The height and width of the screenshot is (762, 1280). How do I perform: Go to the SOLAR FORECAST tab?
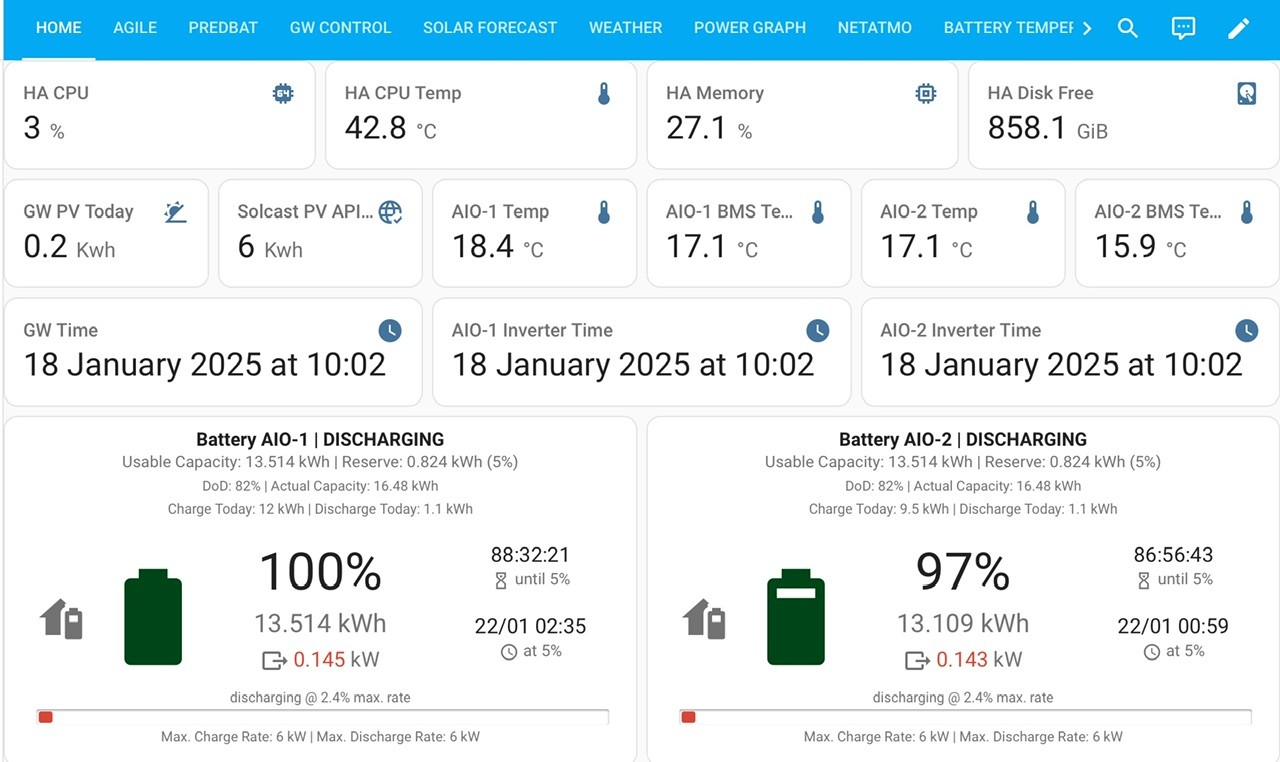(x=490, y=28)
